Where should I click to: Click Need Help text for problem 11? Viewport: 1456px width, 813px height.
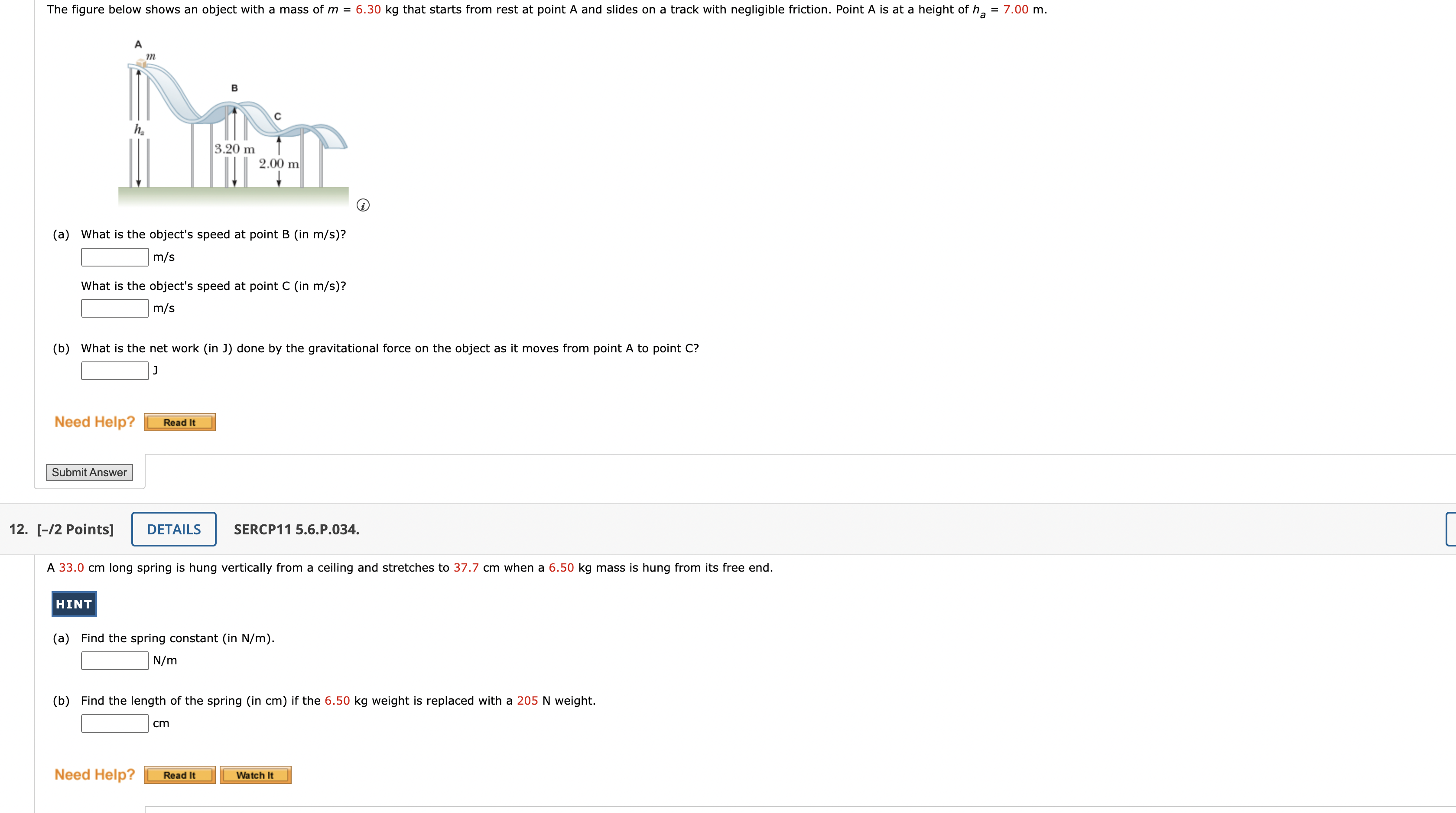coord(94,422)
